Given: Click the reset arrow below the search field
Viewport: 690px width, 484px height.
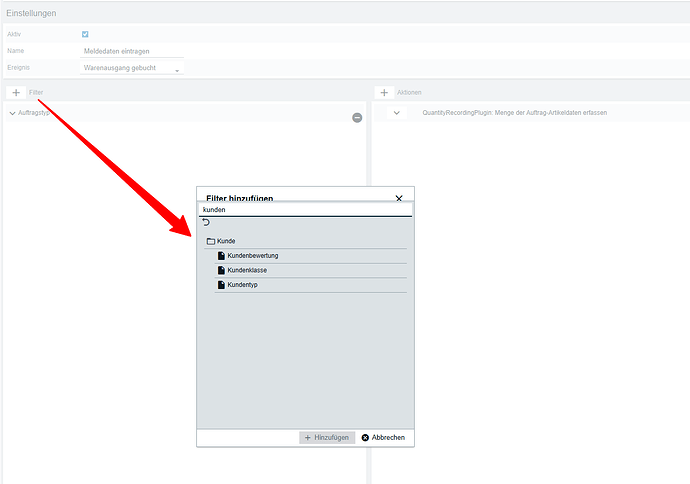Looking at the screenshot, I should tap(206, 222).
